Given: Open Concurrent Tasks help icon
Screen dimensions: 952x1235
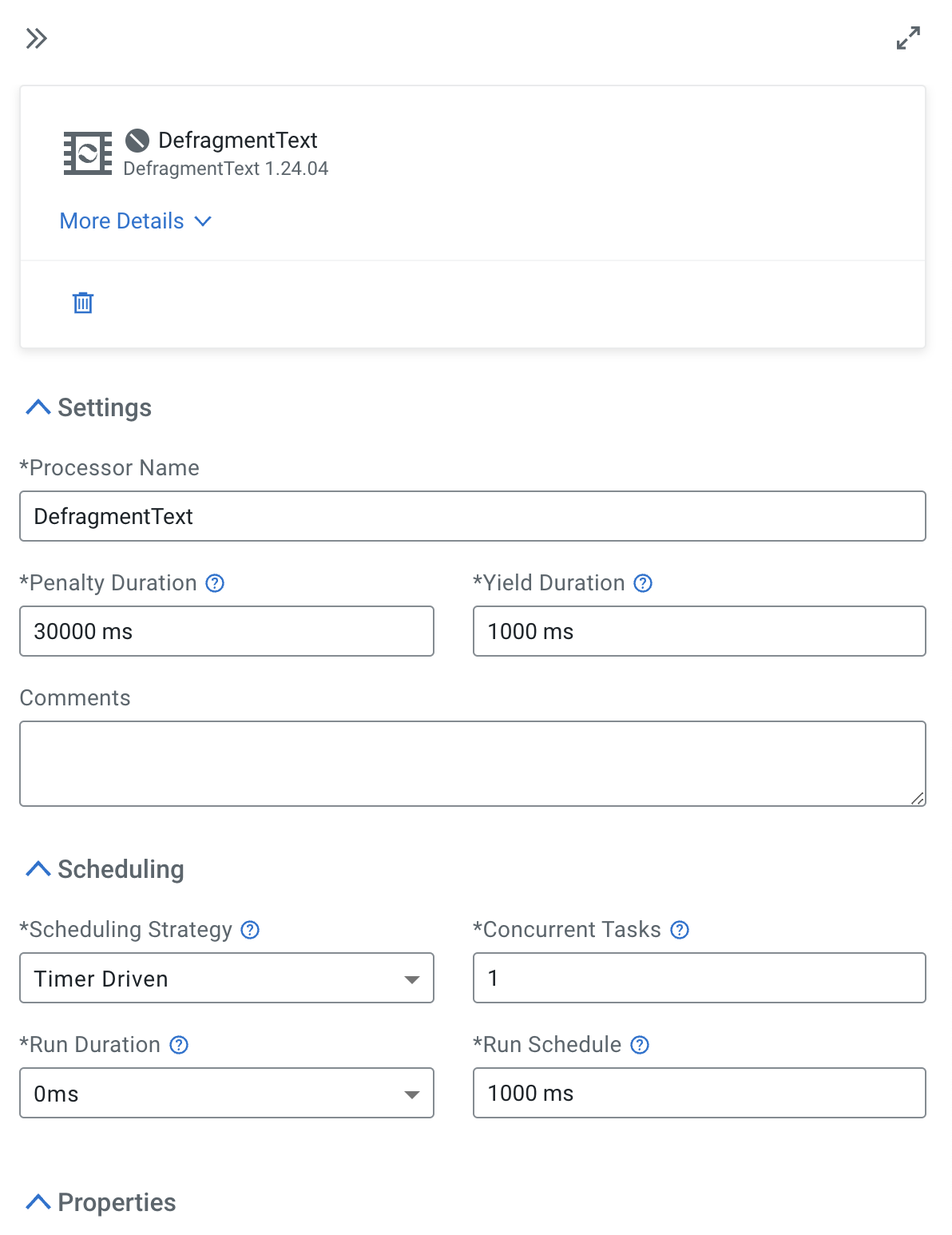Looking at the screenshot, I should [680, 930].
